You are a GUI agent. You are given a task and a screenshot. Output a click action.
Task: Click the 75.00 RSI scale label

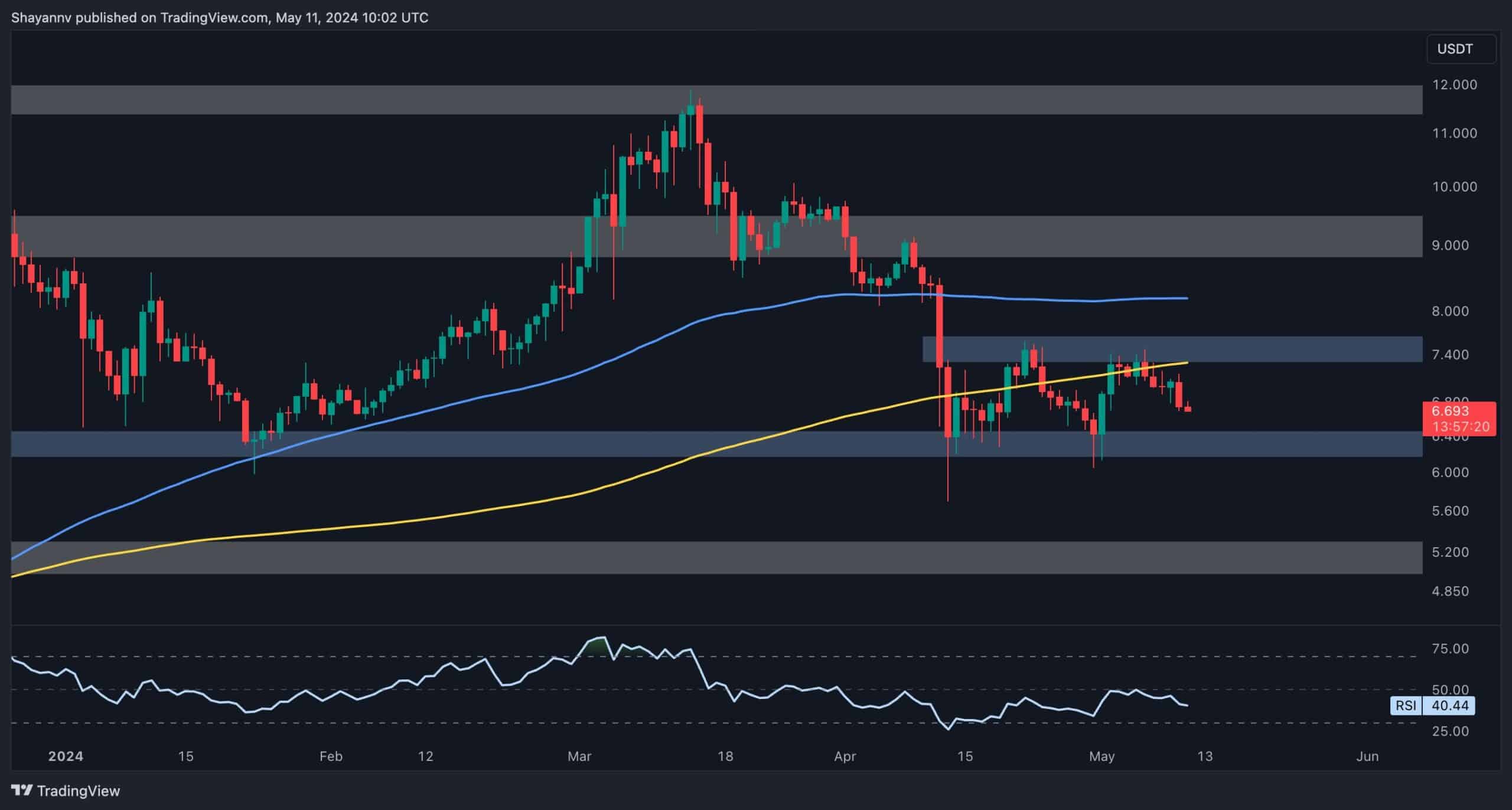pyautogui.click(x=1449, y=649)
